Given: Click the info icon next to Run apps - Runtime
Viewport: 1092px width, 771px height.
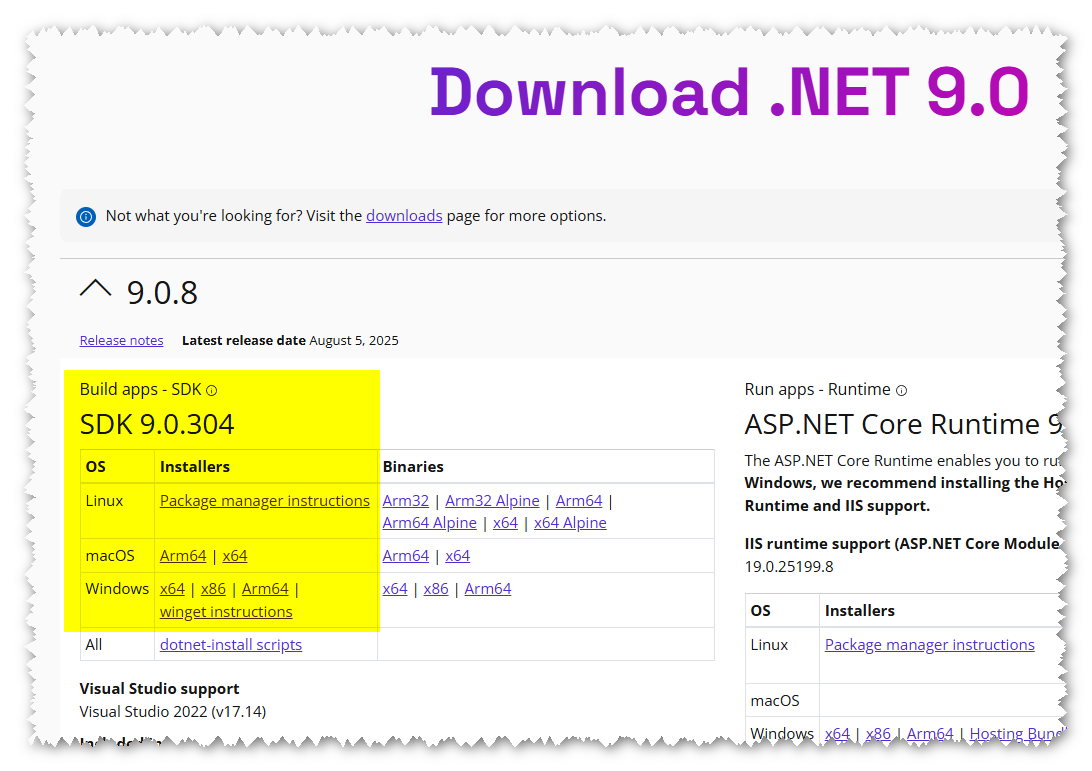Looking at the screenshot, I should click(901, 391).
